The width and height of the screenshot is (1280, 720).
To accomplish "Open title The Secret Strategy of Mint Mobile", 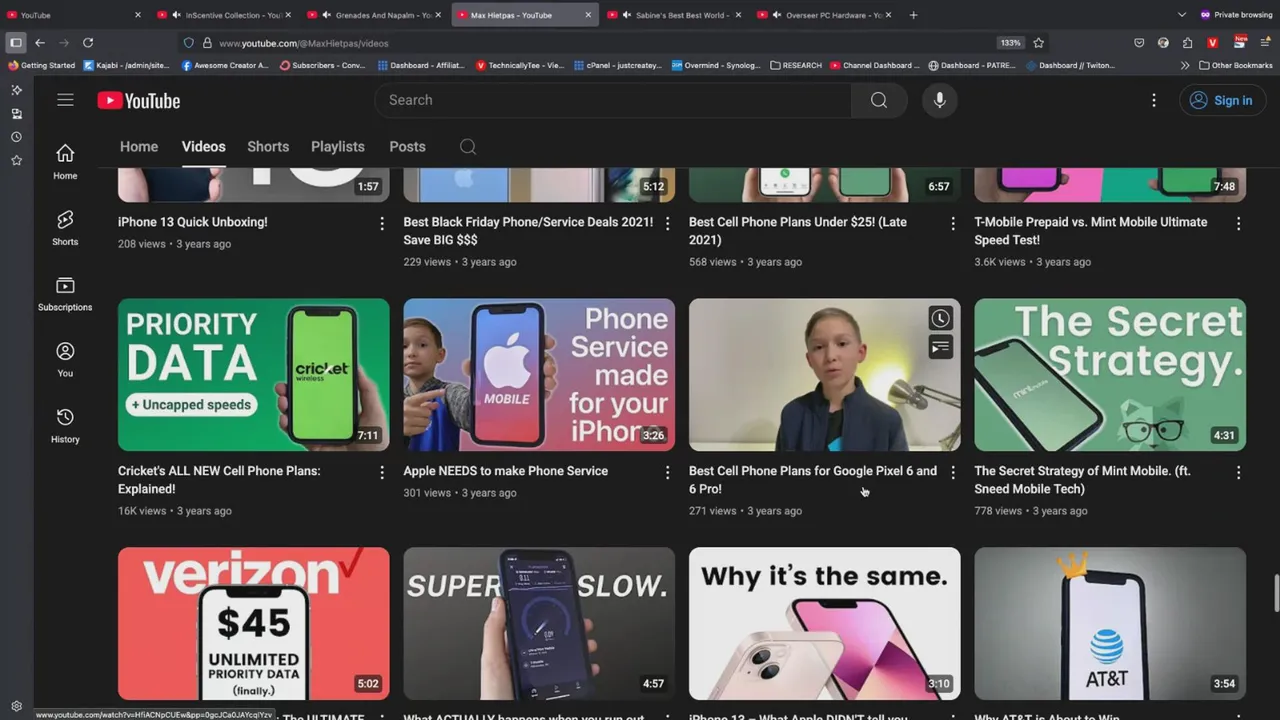I will pyautogui.click(x=1082, y=480).
